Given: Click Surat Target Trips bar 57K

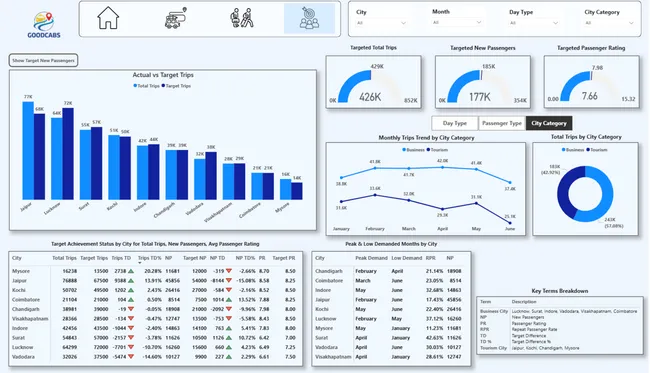Looking at the screenshot, I should pos(97,164).
